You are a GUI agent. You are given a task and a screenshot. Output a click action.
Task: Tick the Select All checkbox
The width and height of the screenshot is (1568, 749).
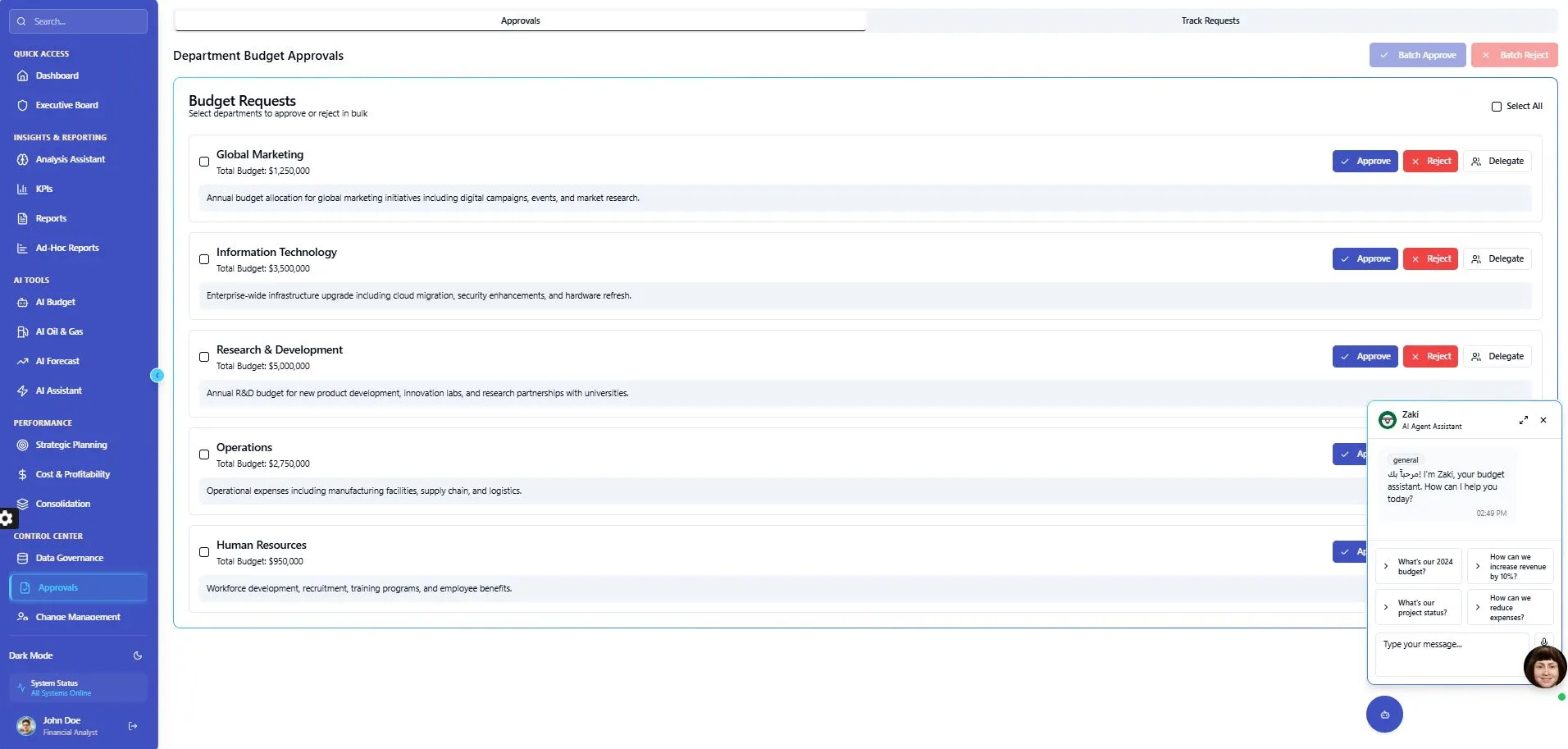1496,107
